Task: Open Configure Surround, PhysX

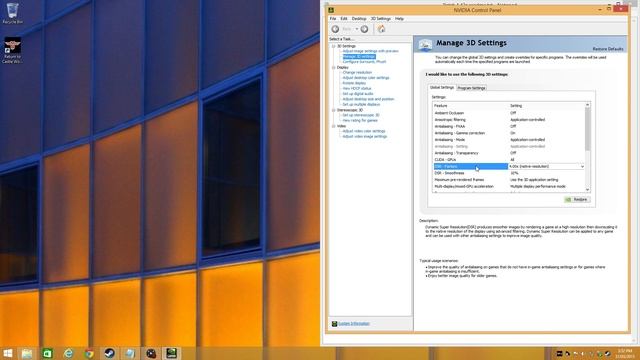Action: pos(364,62)
